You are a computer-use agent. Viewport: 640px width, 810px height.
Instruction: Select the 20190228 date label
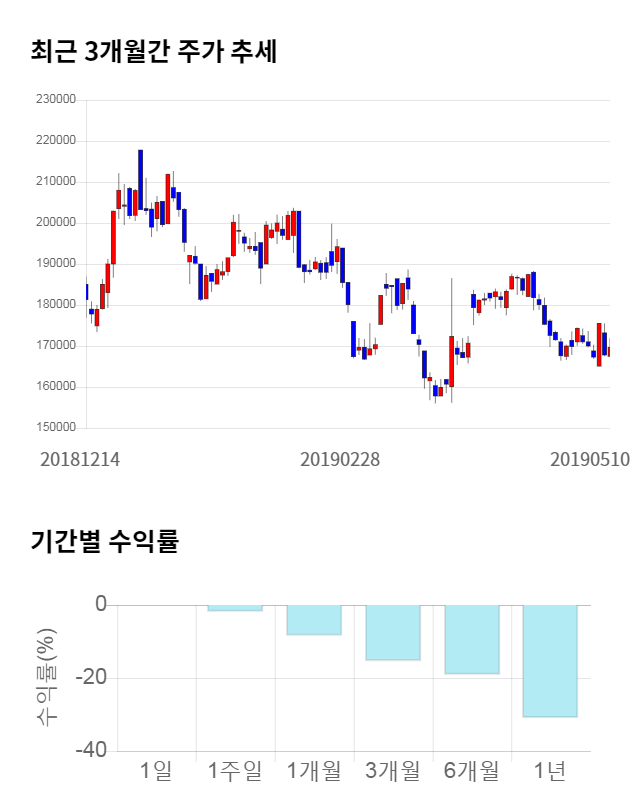tap(340, 460)
